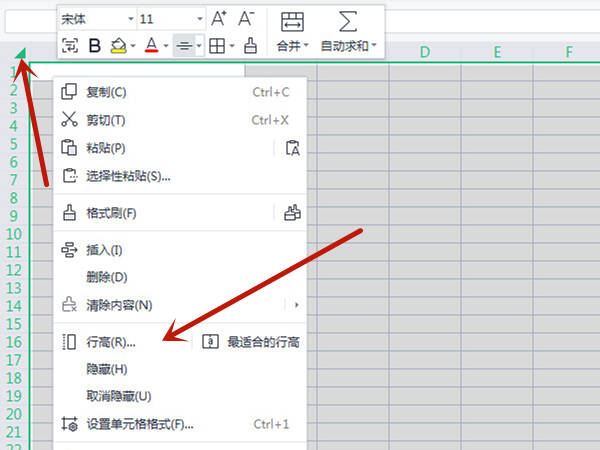Viewport: 600px width, 450px height.
Task: Click the format painter brush in mini toolbar
Action: (251, 46)
